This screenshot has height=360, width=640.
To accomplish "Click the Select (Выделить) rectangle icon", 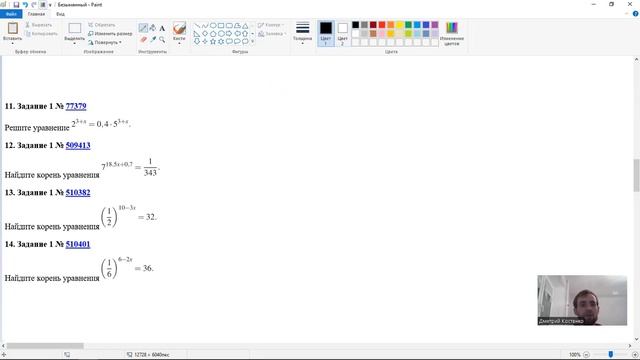I will pyautogui.click(x=74, y=28).
